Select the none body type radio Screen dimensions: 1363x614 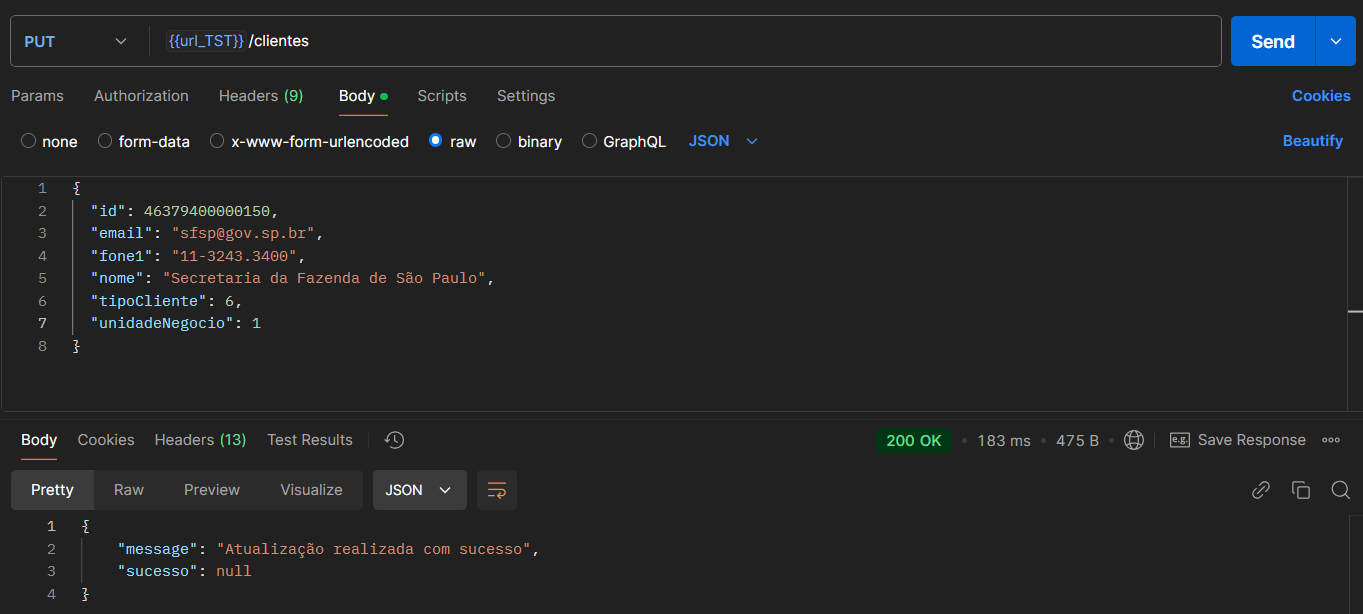[29, 141]
